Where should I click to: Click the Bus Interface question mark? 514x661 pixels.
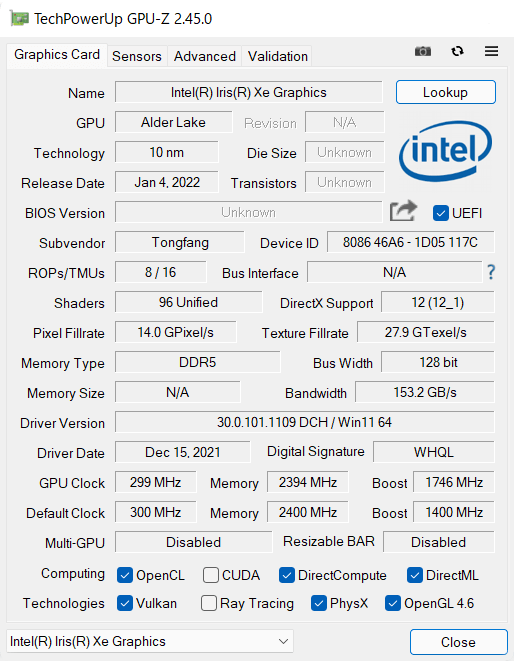point(491,272)
